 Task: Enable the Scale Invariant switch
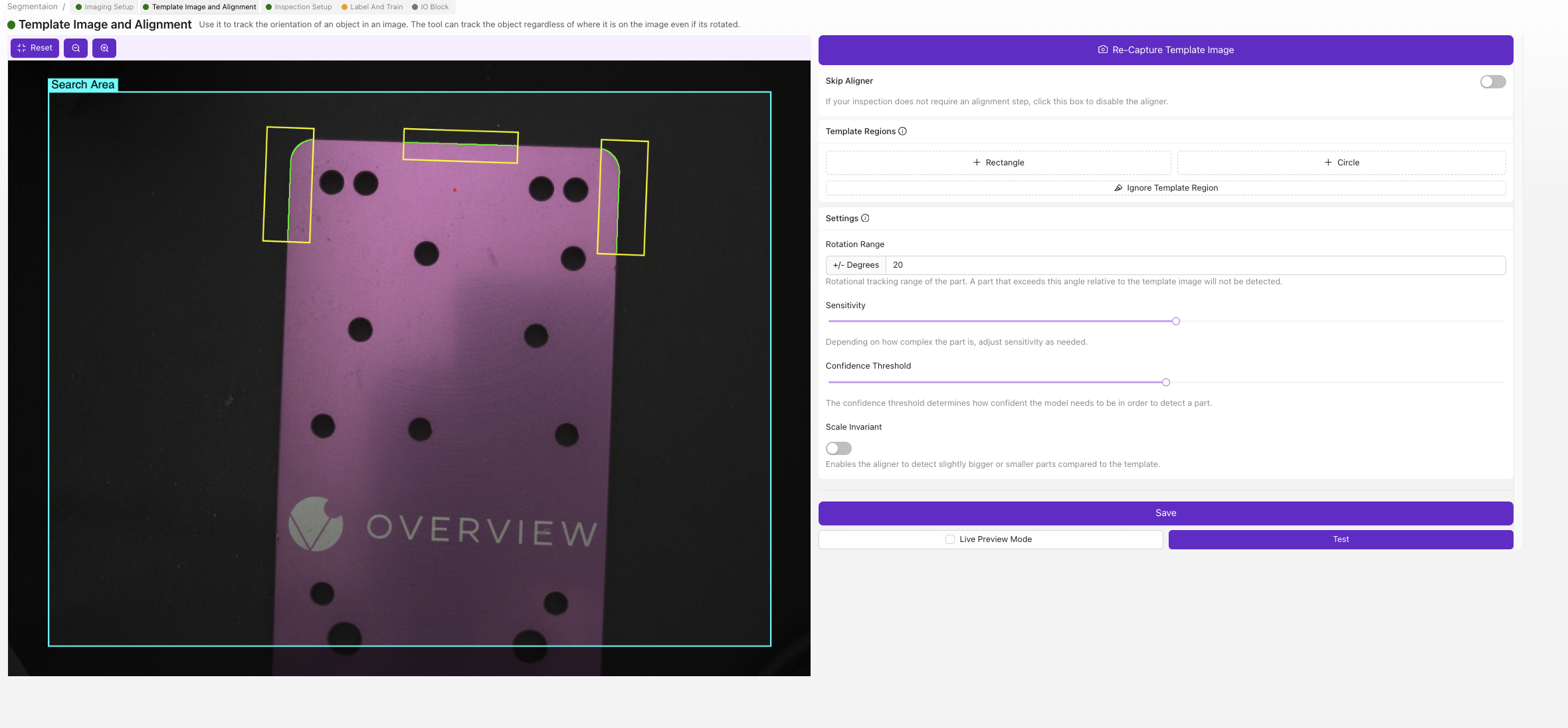pyautogui.click(x=838, y=448)
